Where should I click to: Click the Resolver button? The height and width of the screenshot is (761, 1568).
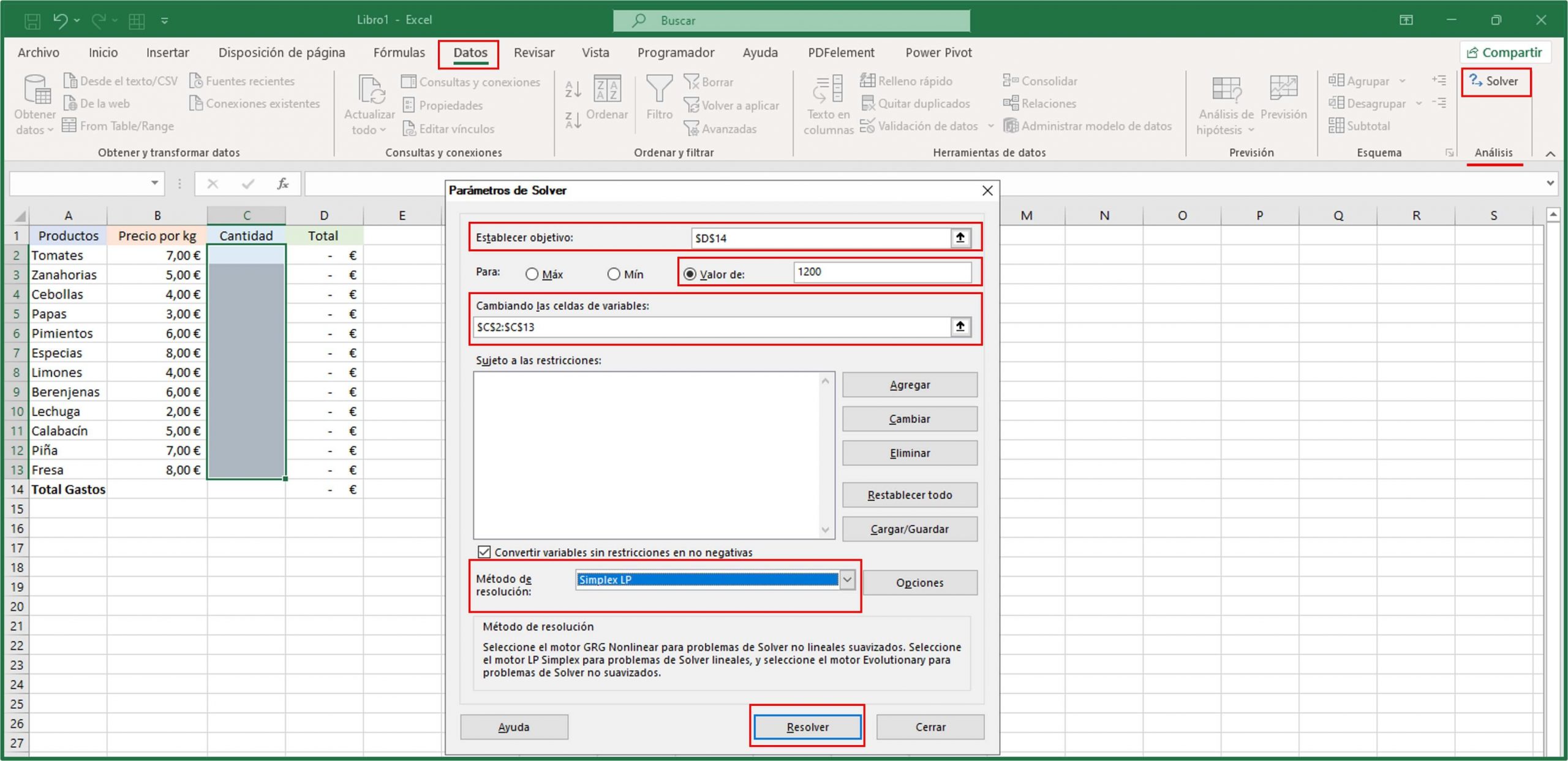click(807, 727)
